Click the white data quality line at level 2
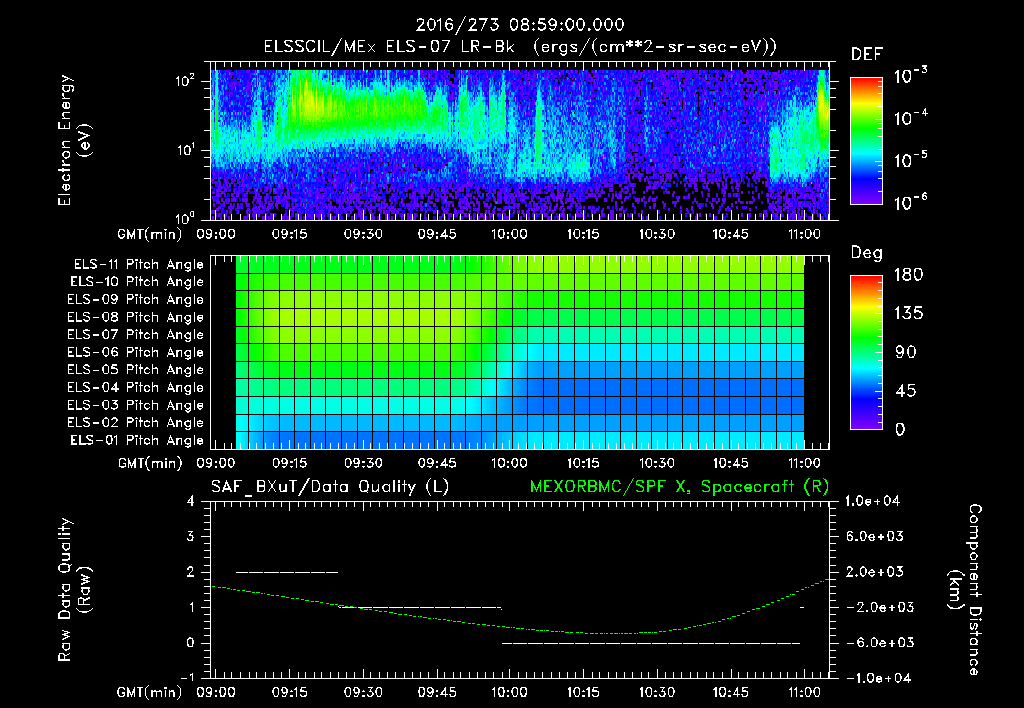 [287, 572]
